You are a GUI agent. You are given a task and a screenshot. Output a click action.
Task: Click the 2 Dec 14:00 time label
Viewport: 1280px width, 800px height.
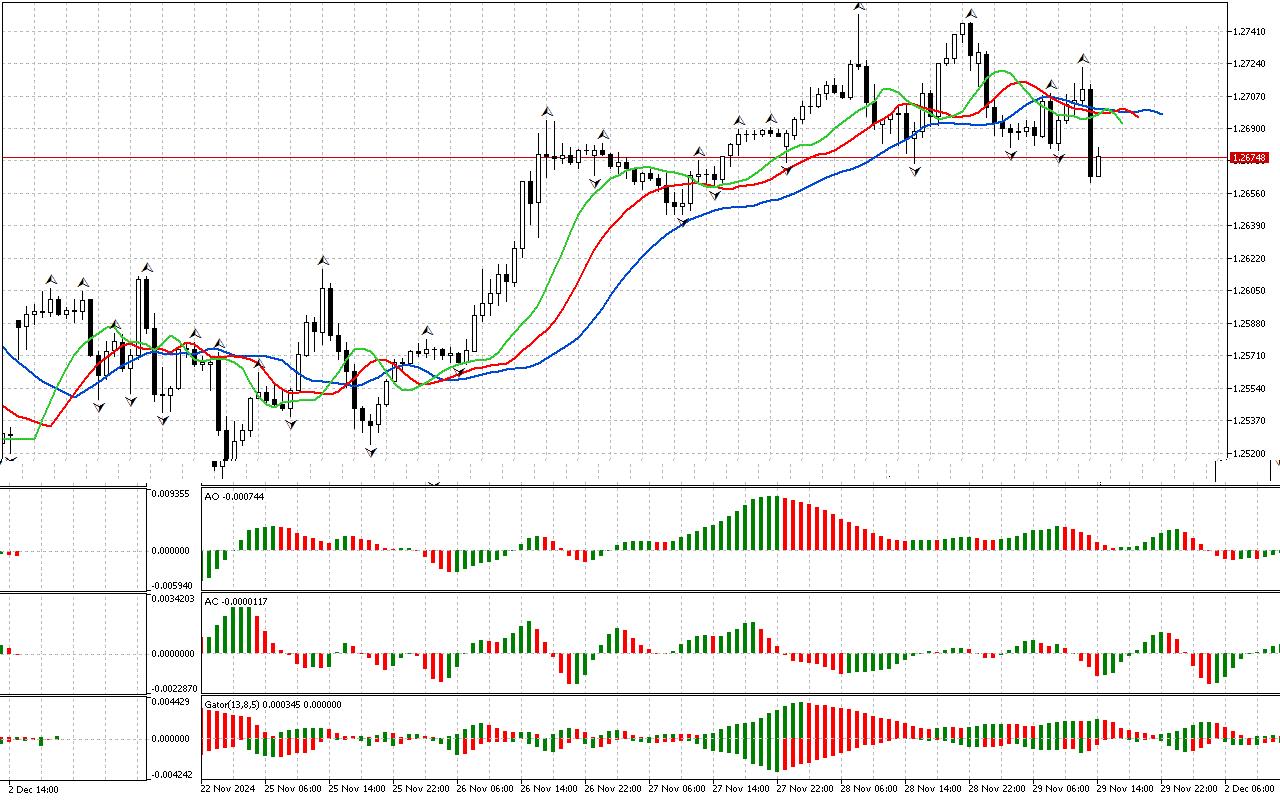click(33, 788)
